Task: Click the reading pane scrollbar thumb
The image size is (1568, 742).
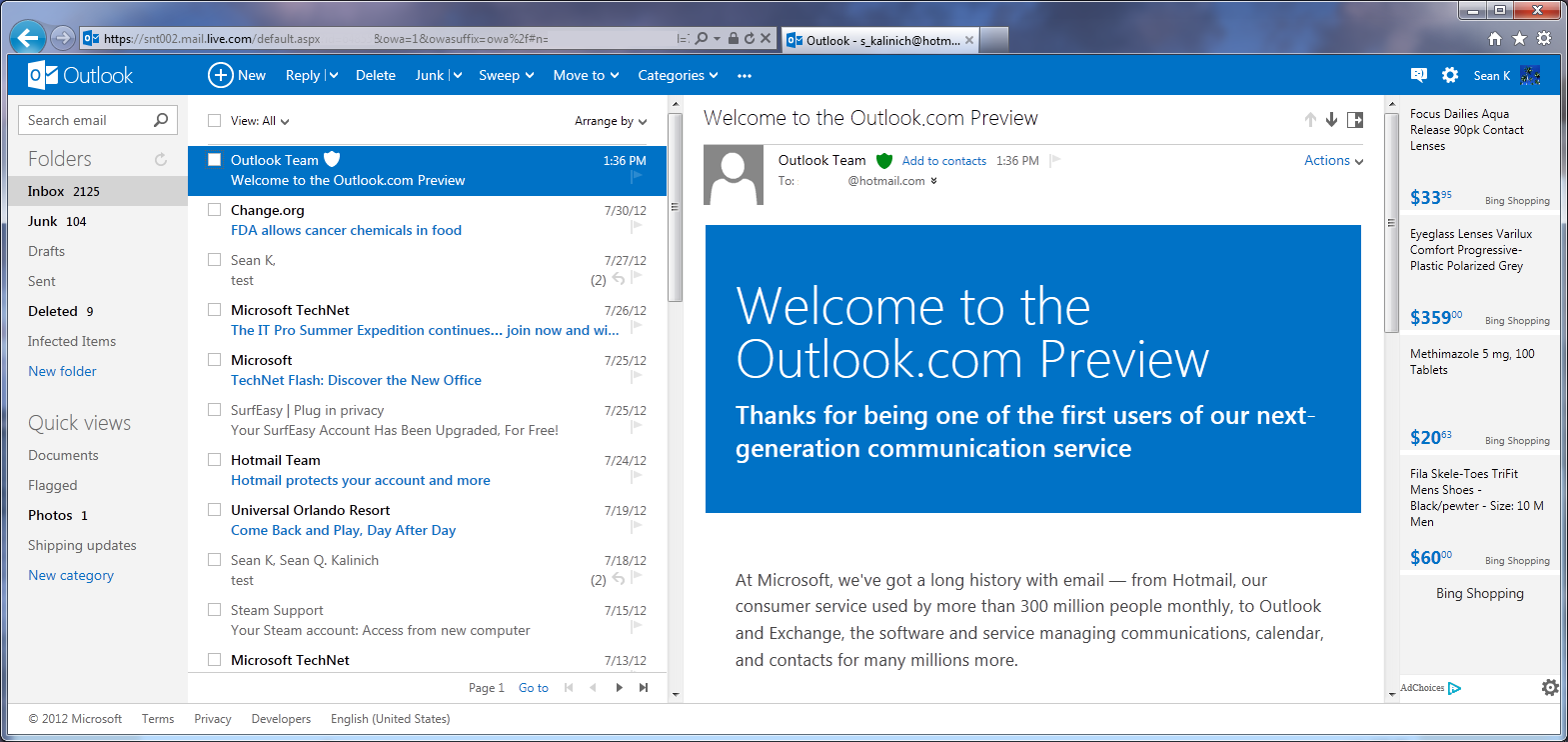Action: click(x=1391, y=222)
